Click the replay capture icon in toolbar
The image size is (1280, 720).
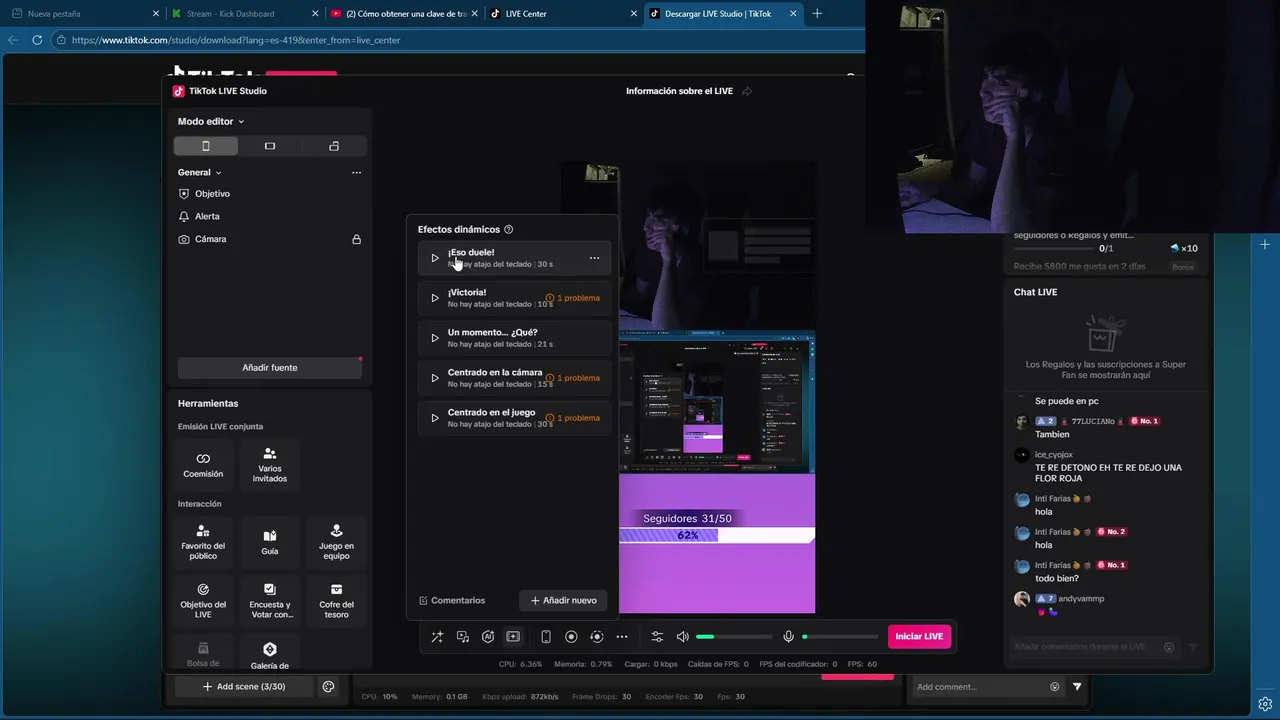point(597,637)
